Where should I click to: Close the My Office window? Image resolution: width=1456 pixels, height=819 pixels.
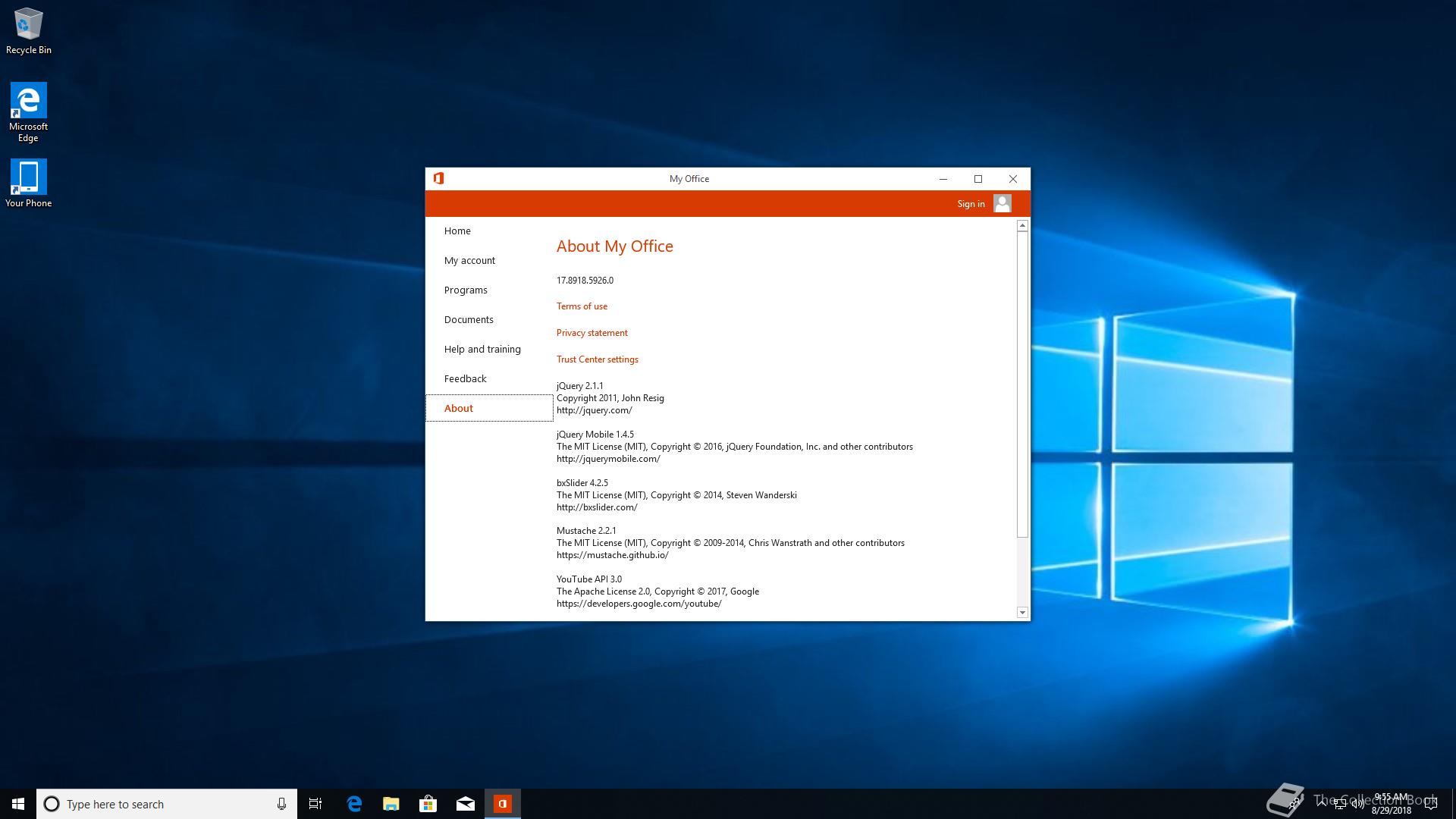pyautogui.click(x=1013, y=179)
